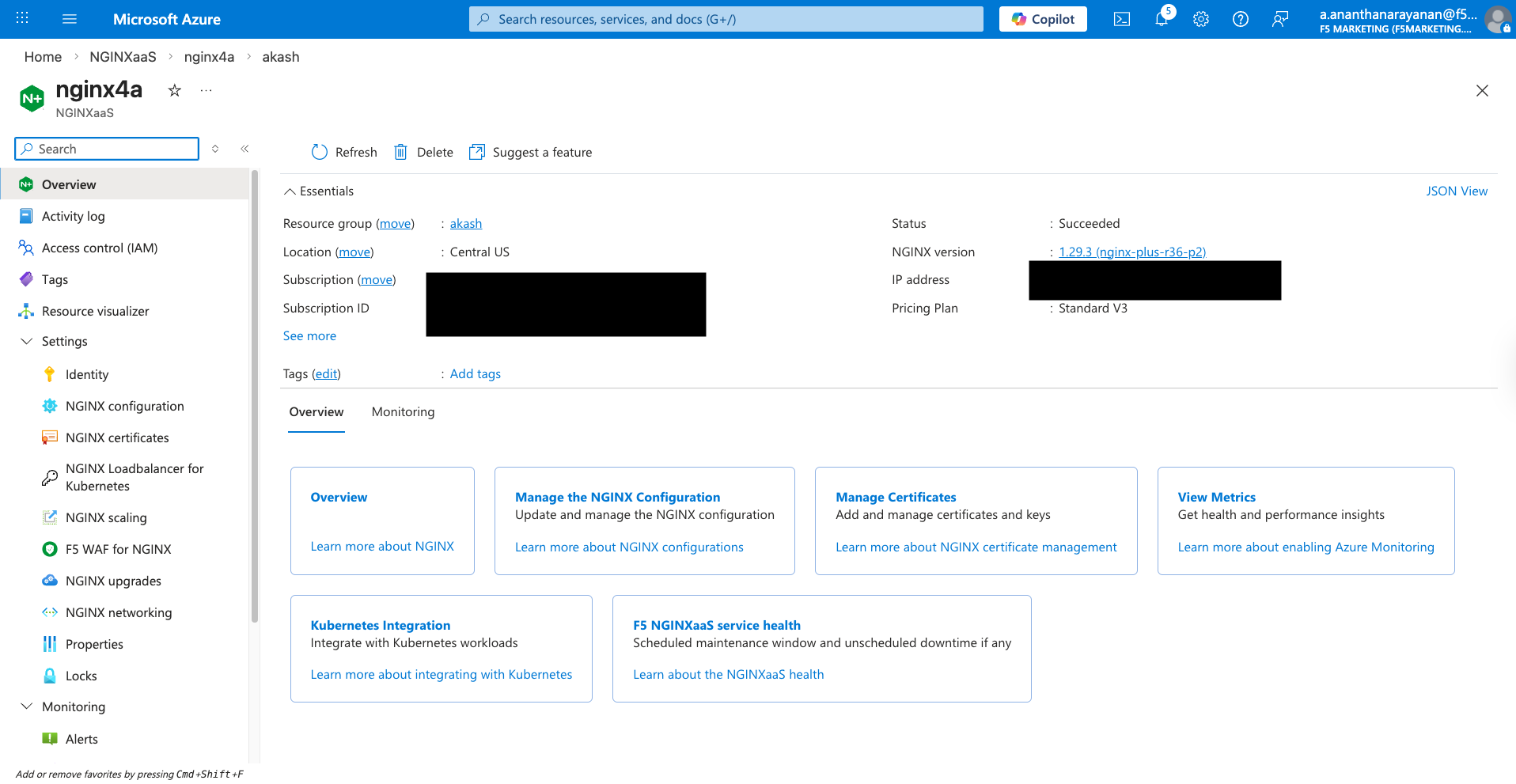
Task: Open the Azure portal apps grid icon
Action: pyautogui.click(x=22, y=18)
